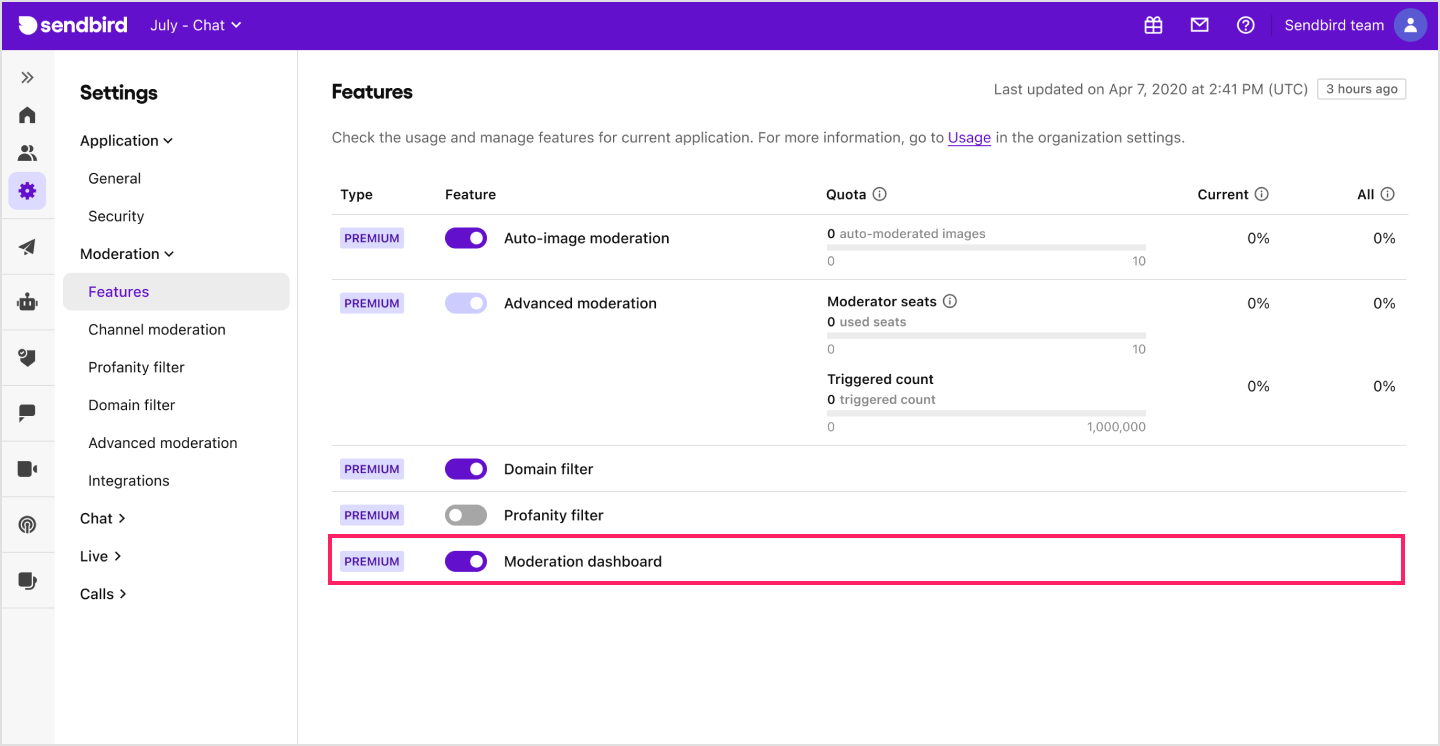Image resolution: width=1440 pixels, height=746 pixels.
Task: Open the live broadcast icon in sidebar
Action: (27, 524)
